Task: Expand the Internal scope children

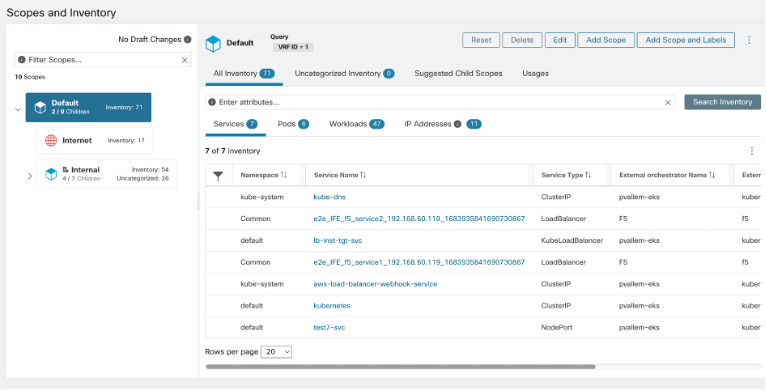Action: click(30, 176)
